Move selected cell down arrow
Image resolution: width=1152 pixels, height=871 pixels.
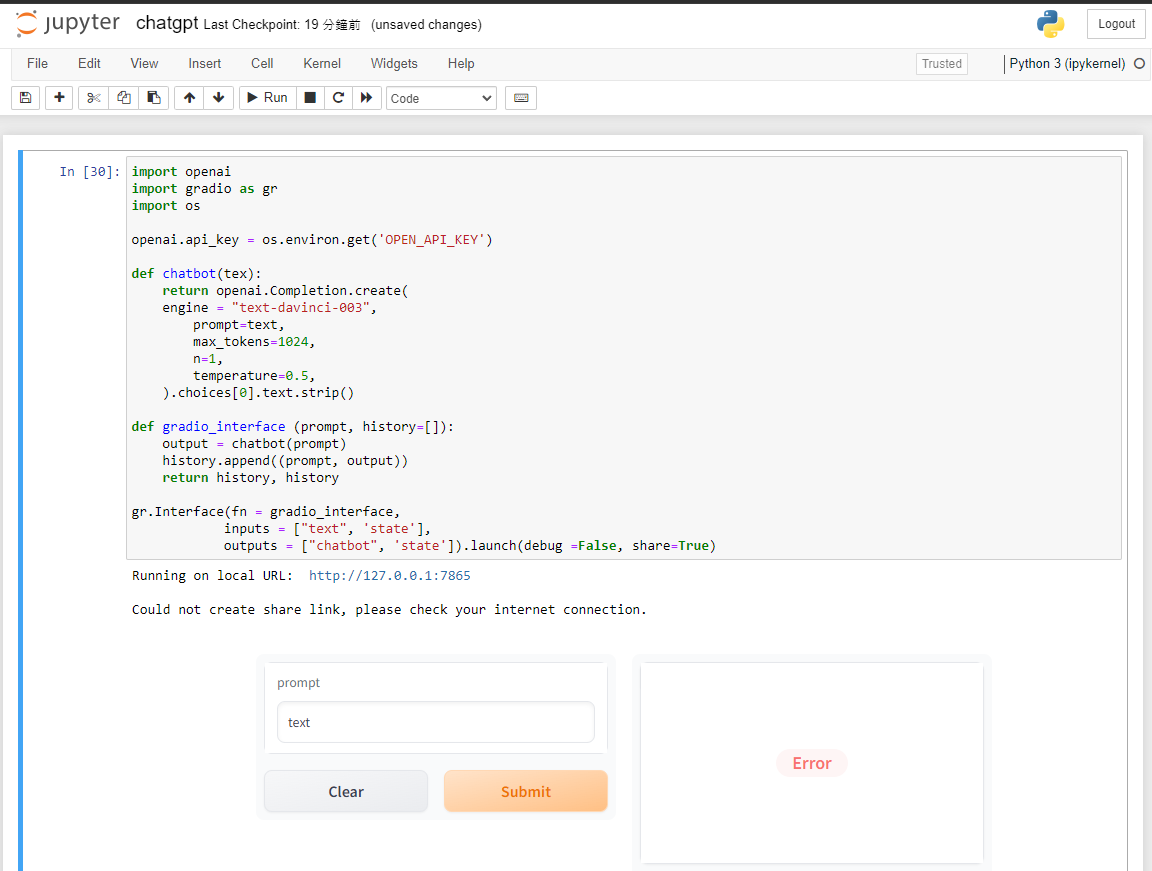coord(218,98)
